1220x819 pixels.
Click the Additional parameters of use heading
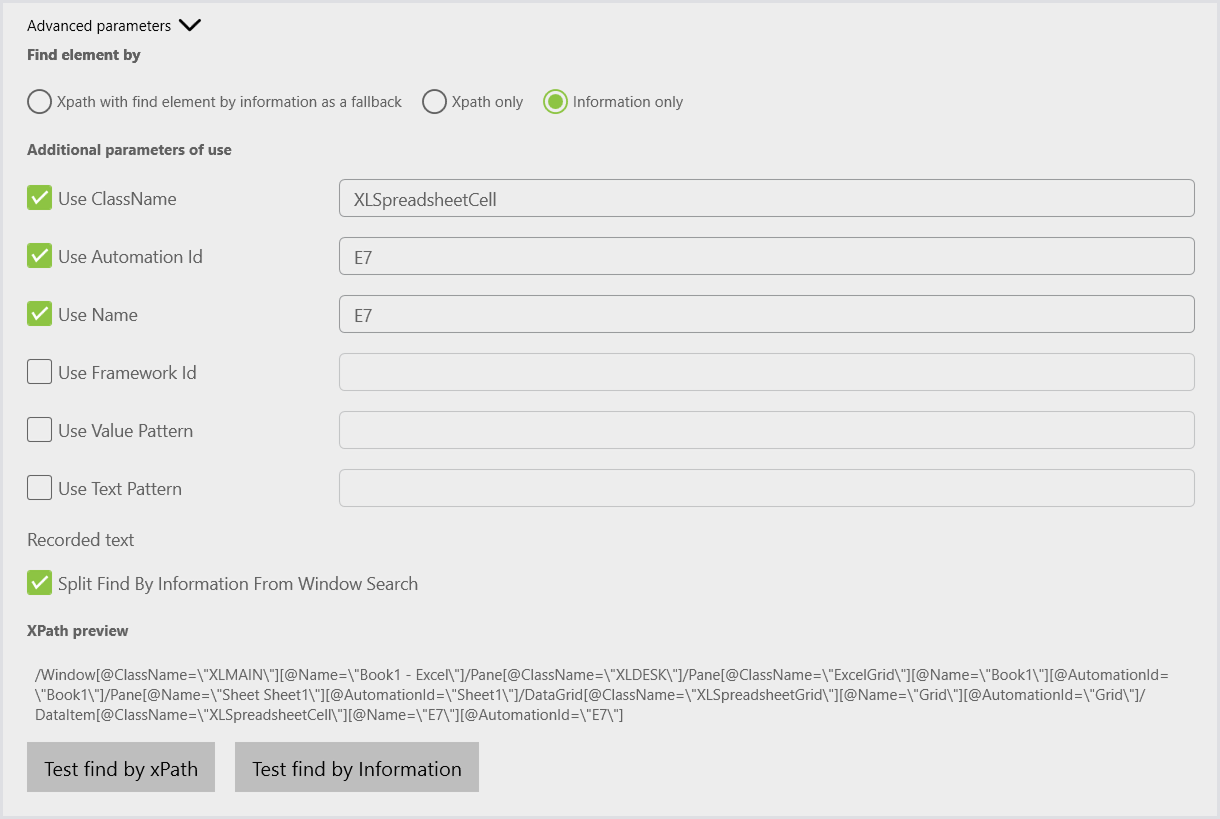point(129,150)
